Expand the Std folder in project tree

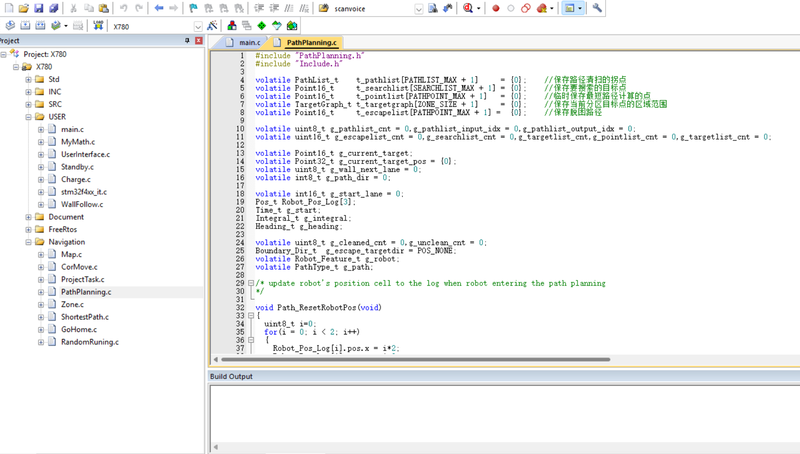coord(28,79)
